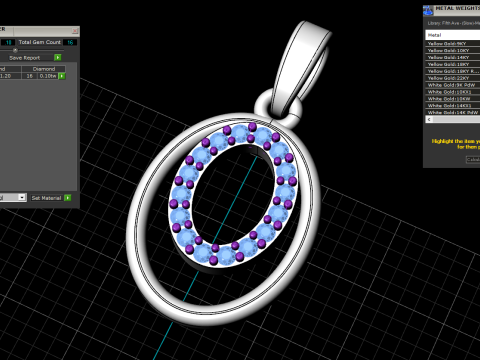
Task: Select White Gold 10KW entry
Action: 453,99
